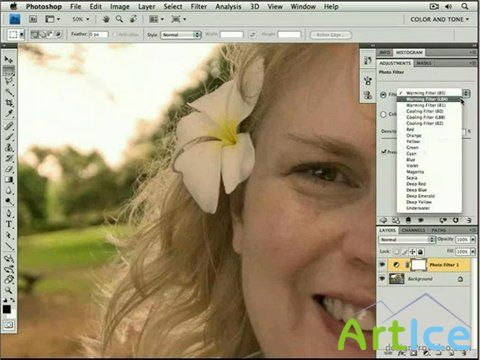The width and height of the screenshot is (480, 360).
Task: Choose Warming Filter (LBA) from list
Action: point(429,99)
